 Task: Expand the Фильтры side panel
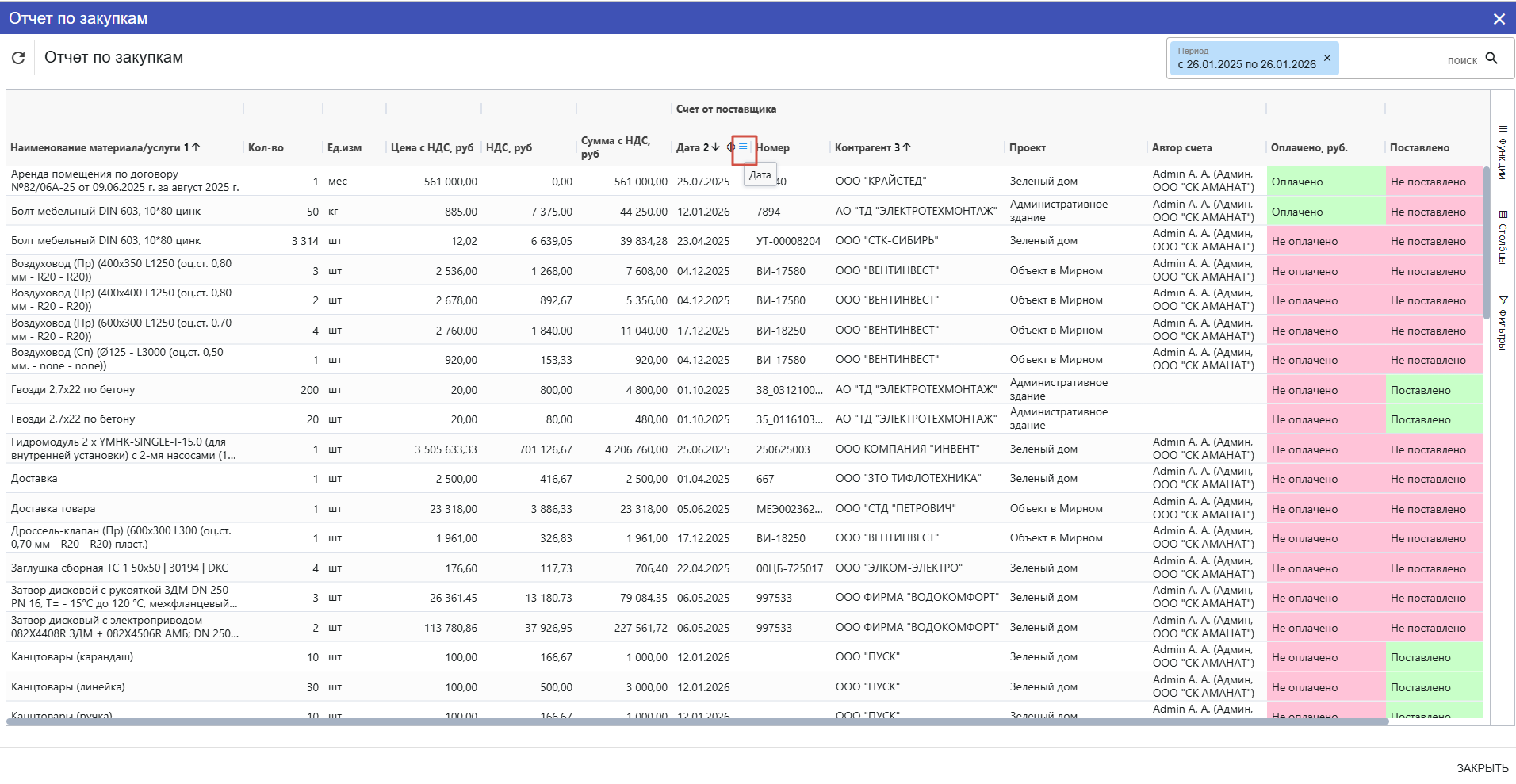pyautogui.click(x=1503, y=323)
